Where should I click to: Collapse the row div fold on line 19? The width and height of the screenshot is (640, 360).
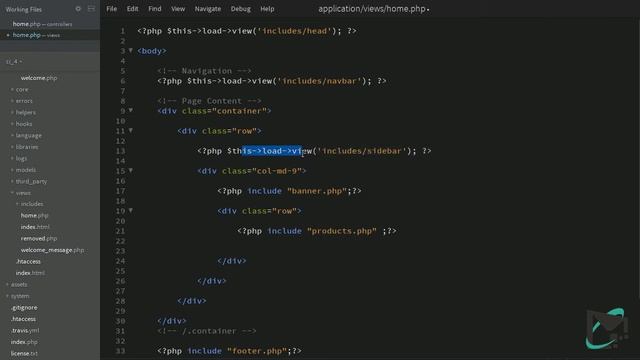click(x=131, y=210)
